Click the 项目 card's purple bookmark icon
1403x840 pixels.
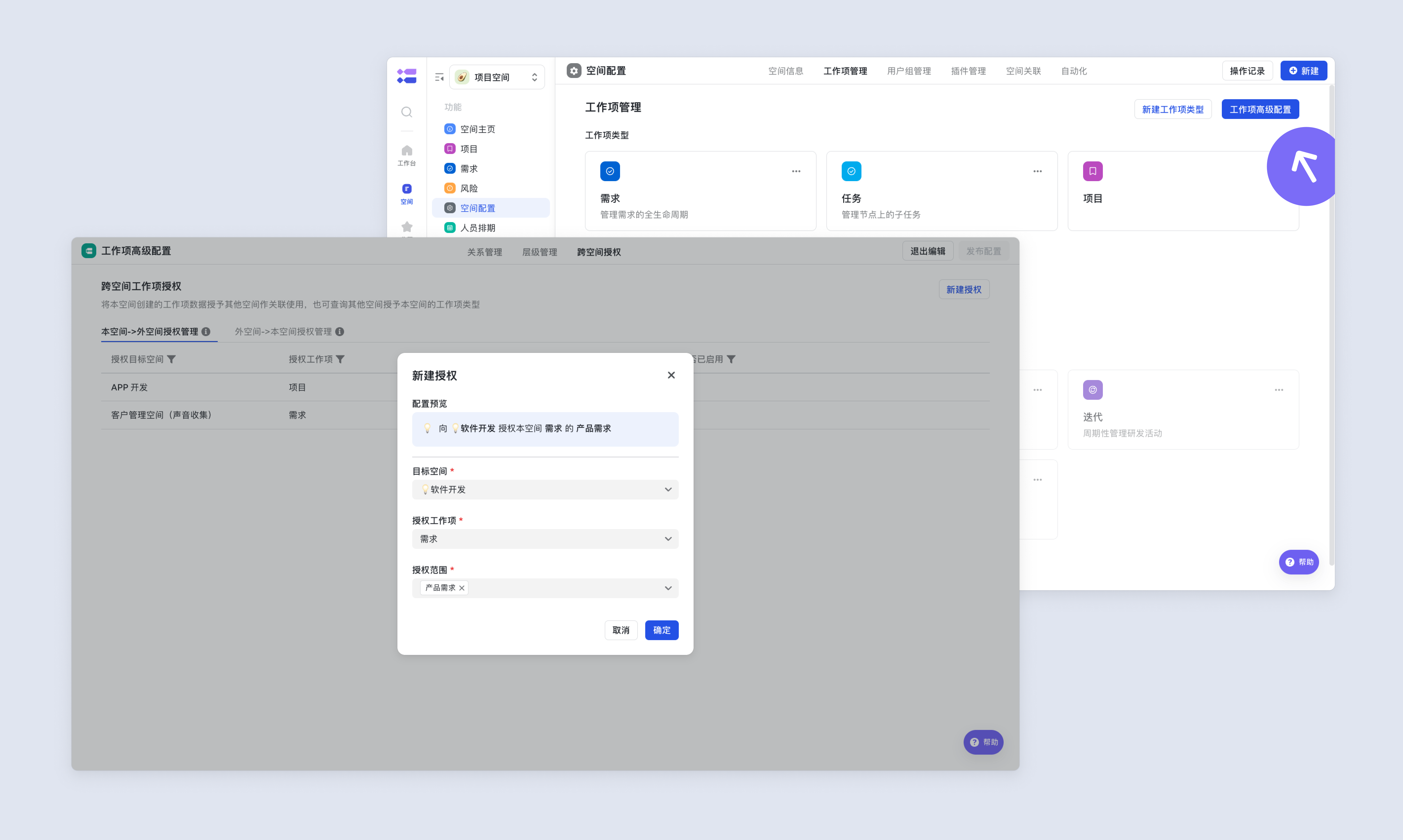[1092, 171]
